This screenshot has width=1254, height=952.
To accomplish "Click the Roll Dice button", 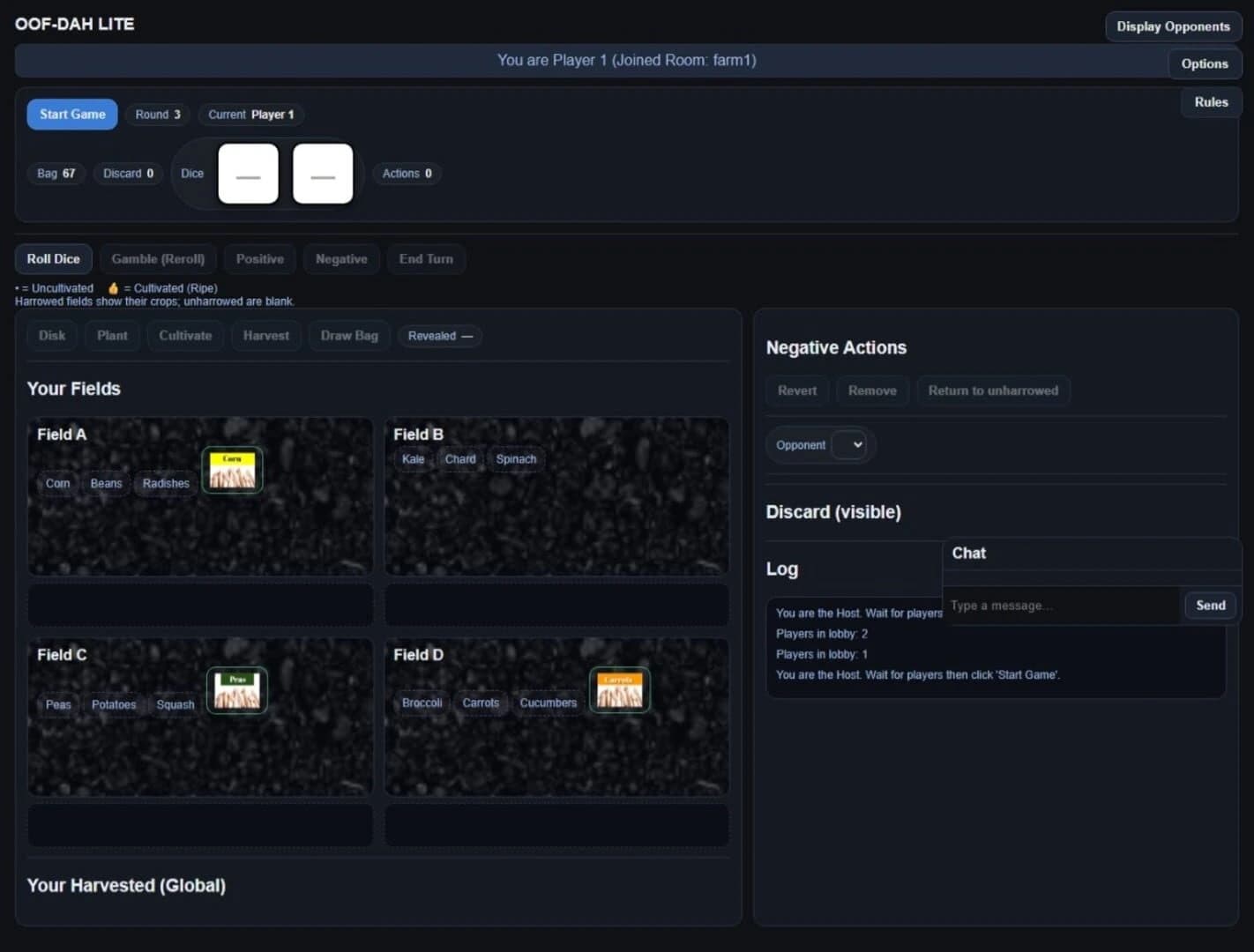I will coord(53,259).
